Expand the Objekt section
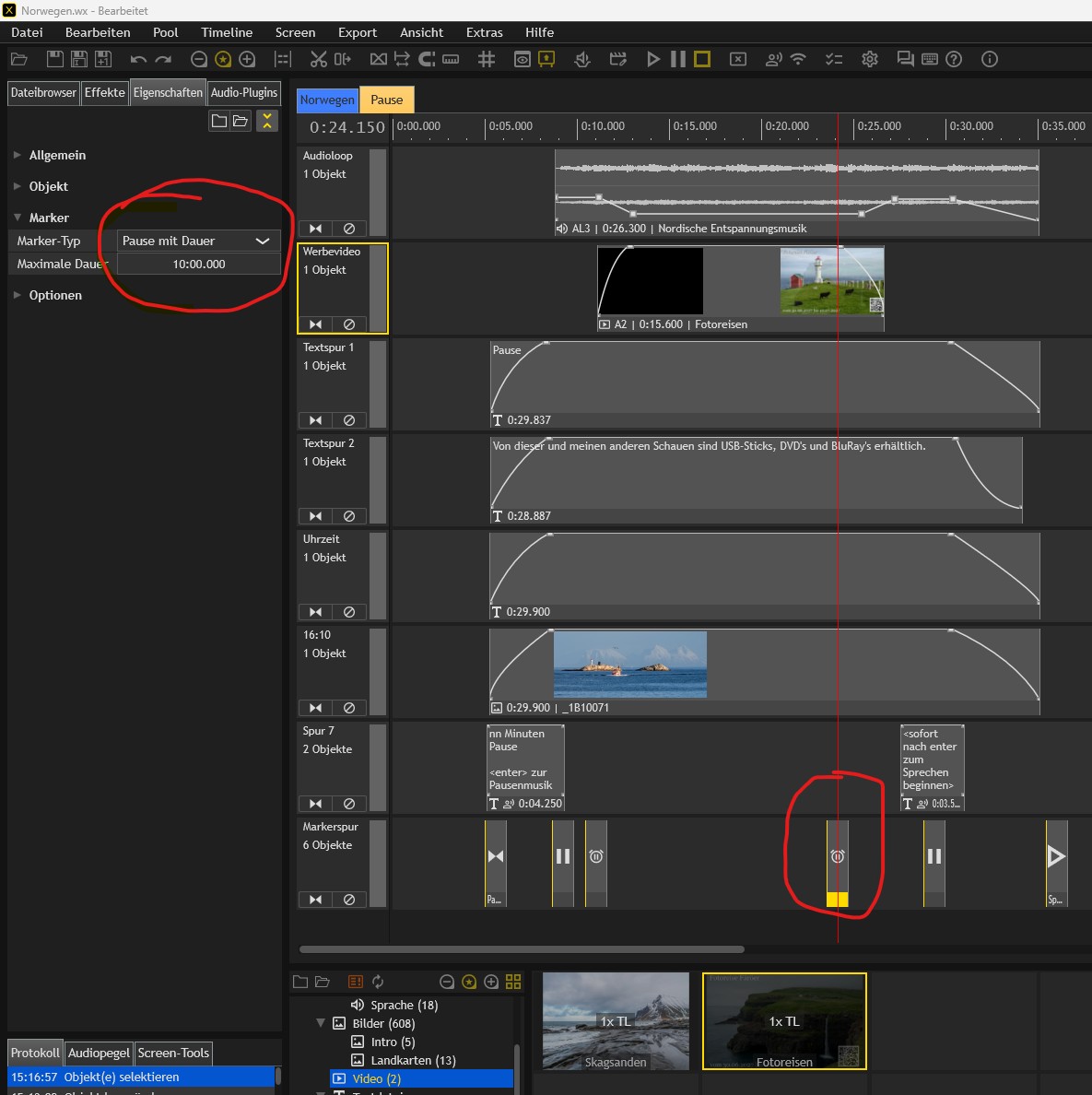1092x1095 pixels. point(18,186)
